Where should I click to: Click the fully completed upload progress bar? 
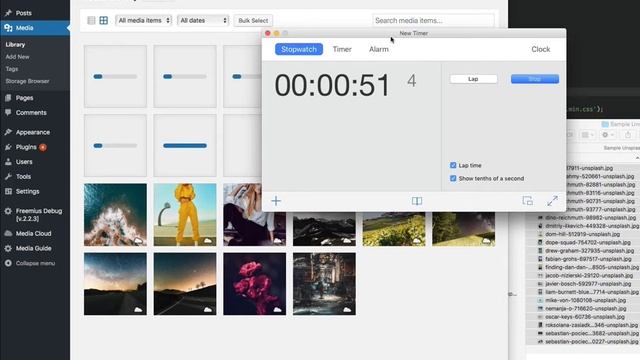pyautogui.click(x=185, y=146)
